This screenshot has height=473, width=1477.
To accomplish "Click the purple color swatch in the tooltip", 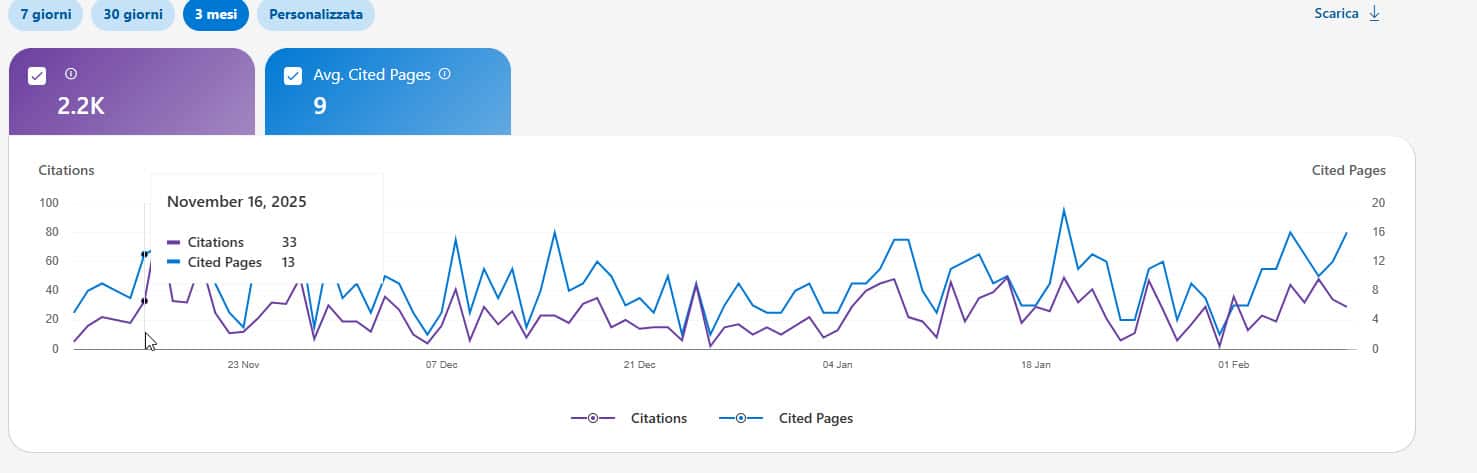I will (x=173, y=242).
